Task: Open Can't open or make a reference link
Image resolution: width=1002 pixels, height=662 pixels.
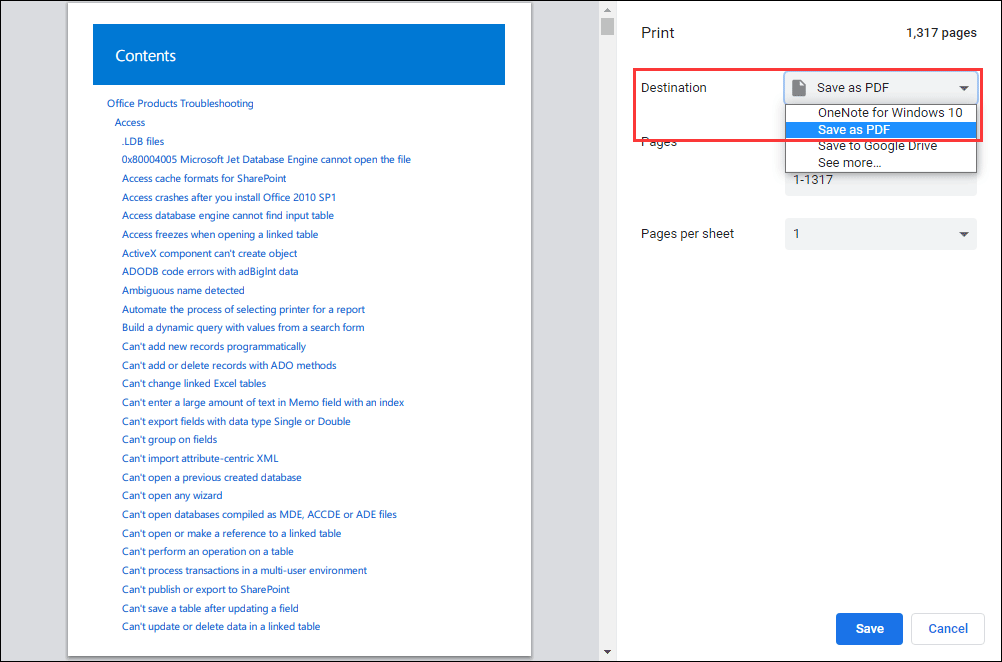Action: pyautogui.click(x=232, y=534)
